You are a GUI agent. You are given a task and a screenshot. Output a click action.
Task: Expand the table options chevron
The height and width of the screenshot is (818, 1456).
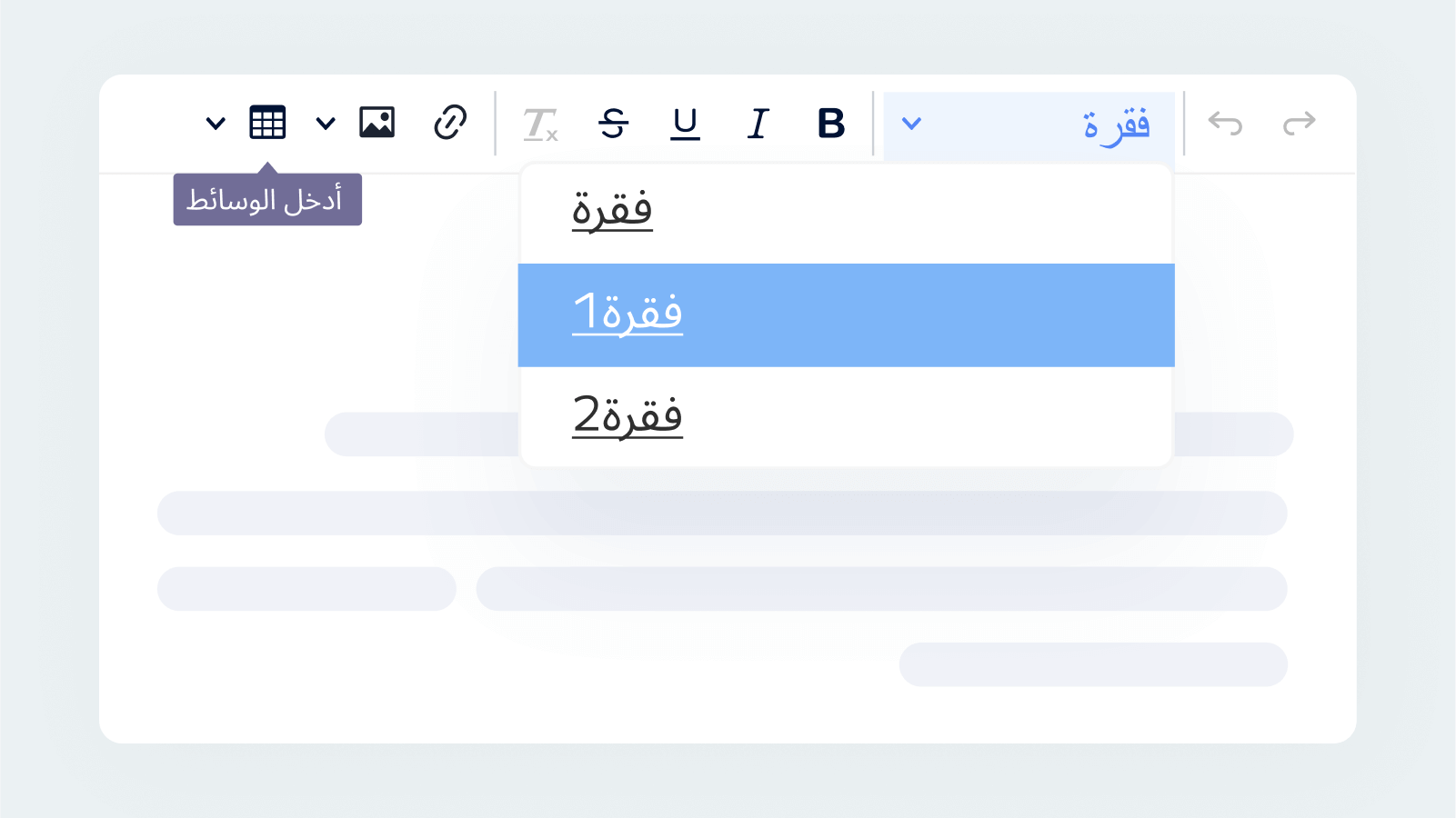pos(216,123)
